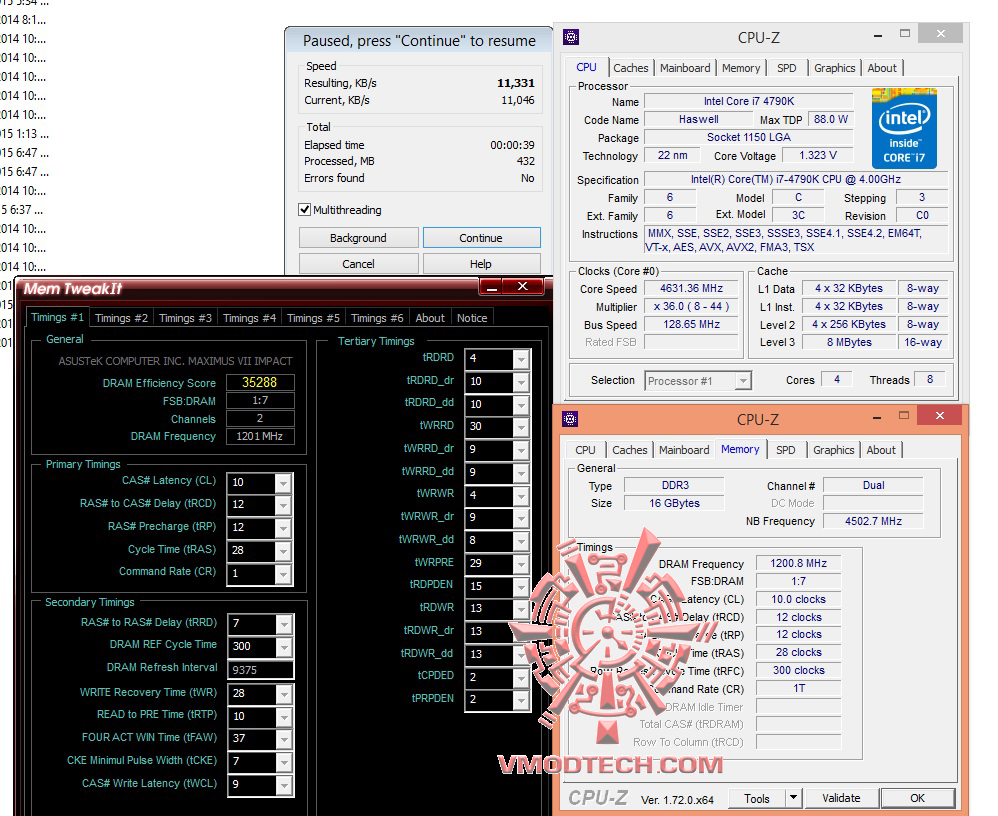Open Cycle Time (tRAS) dropdown

tap(283, 551)
